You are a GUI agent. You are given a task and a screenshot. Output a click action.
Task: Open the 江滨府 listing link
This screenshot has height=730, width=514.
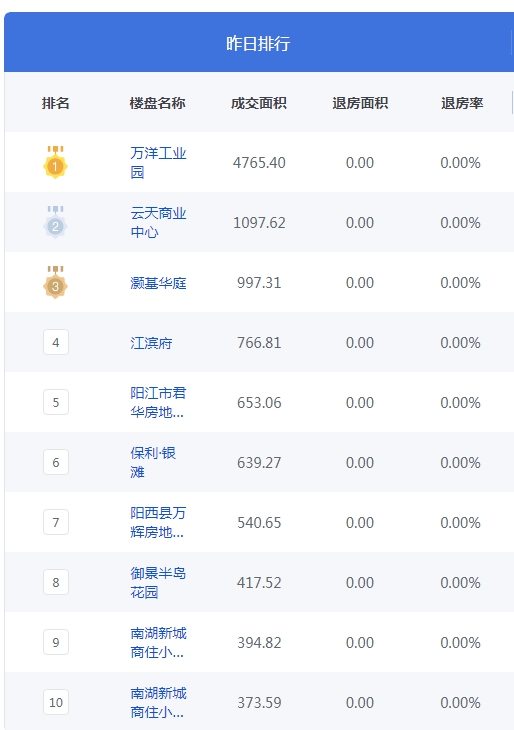point(151,343)
